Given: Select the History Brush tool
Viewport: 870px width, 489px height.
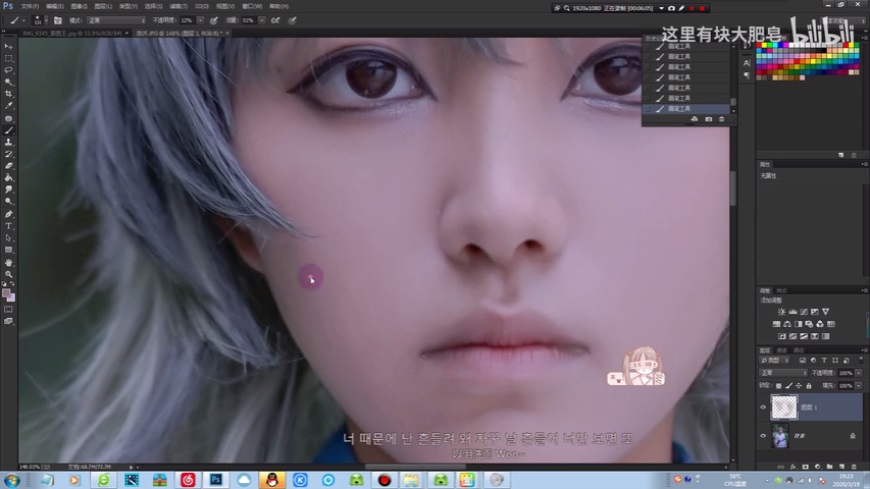Looking at the screenshot, I should pos(9,154).
